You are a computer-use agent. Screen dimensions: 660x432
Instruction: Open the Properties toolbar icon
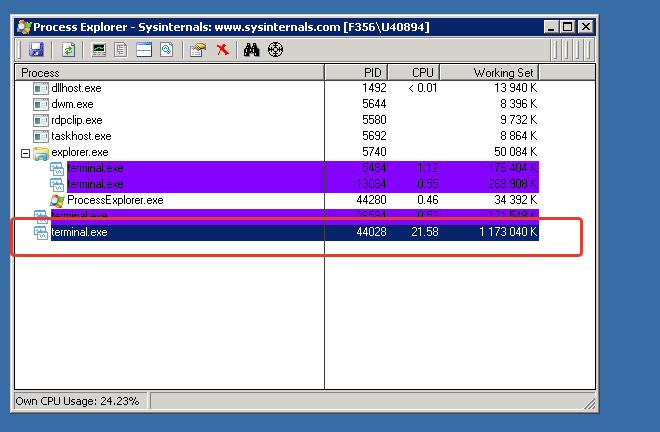[197, 50]
